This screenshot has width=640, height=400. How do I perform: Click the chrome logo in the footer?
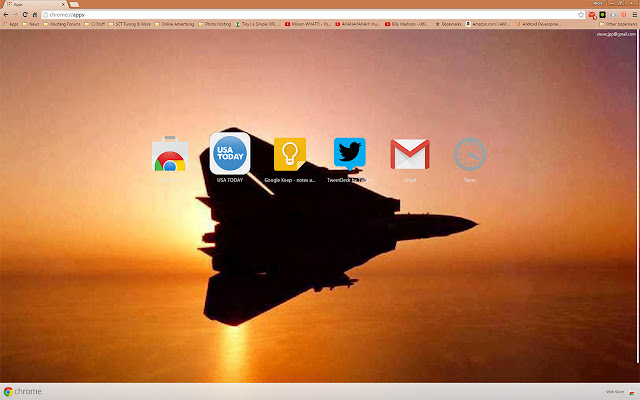coord(22,391)
